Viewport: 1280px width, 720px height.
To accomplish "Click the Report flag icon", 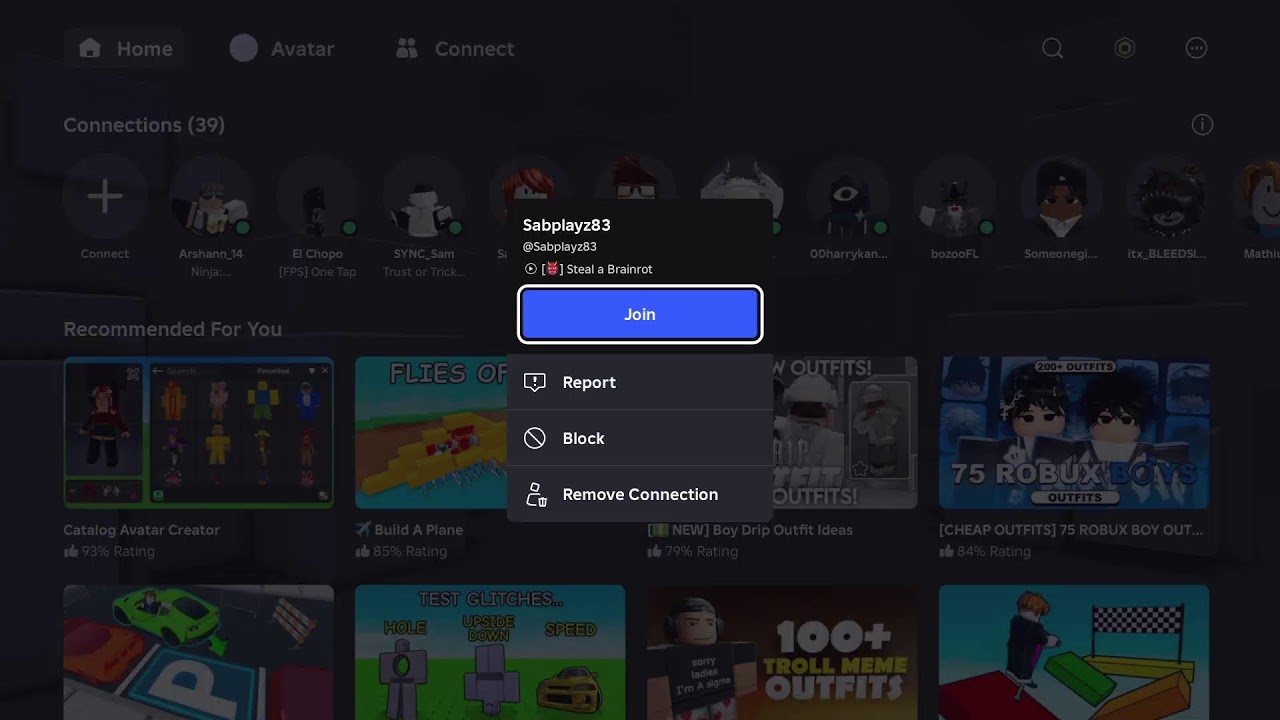I will click(x=535, y=382).
